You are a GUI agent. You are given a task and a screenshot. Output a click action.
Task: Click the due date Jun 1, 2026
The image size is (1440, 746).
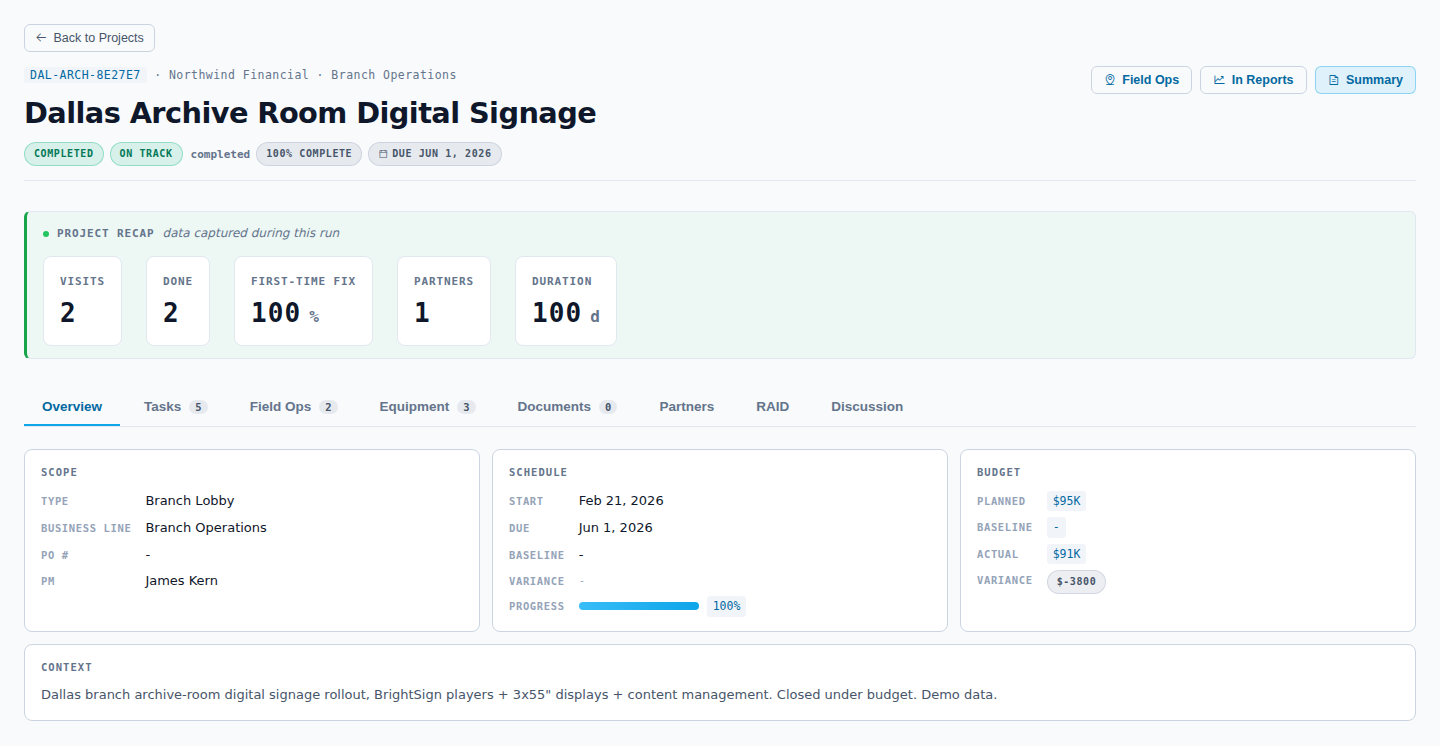click(x=616, y=528)
